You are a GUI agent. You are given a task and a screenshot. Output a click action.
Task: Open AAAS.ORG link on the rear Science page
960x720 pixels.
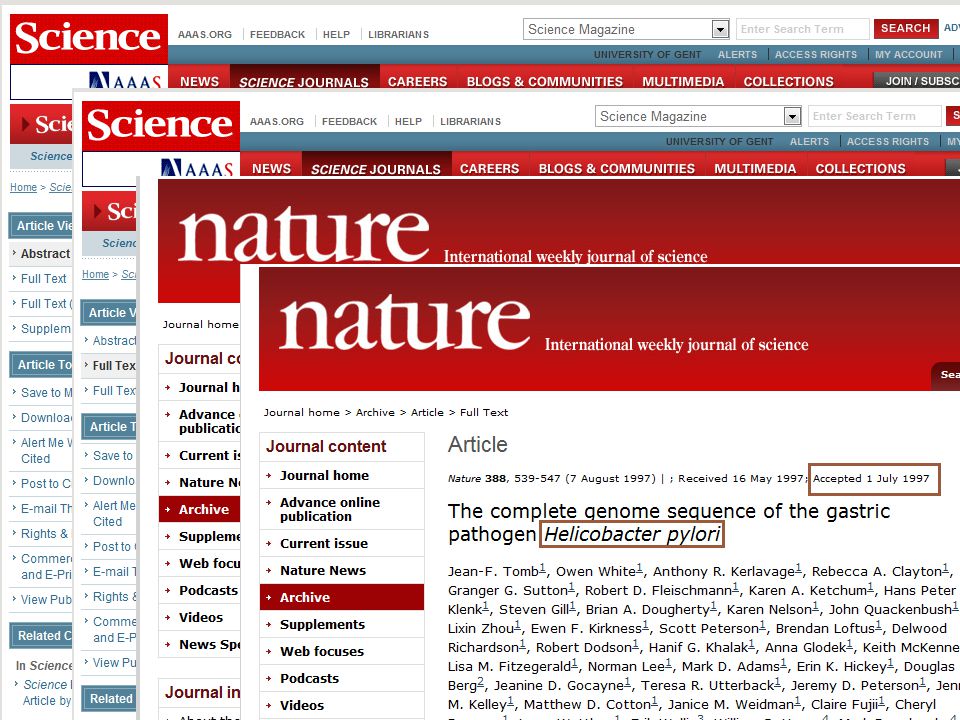[x=205, y=35]
